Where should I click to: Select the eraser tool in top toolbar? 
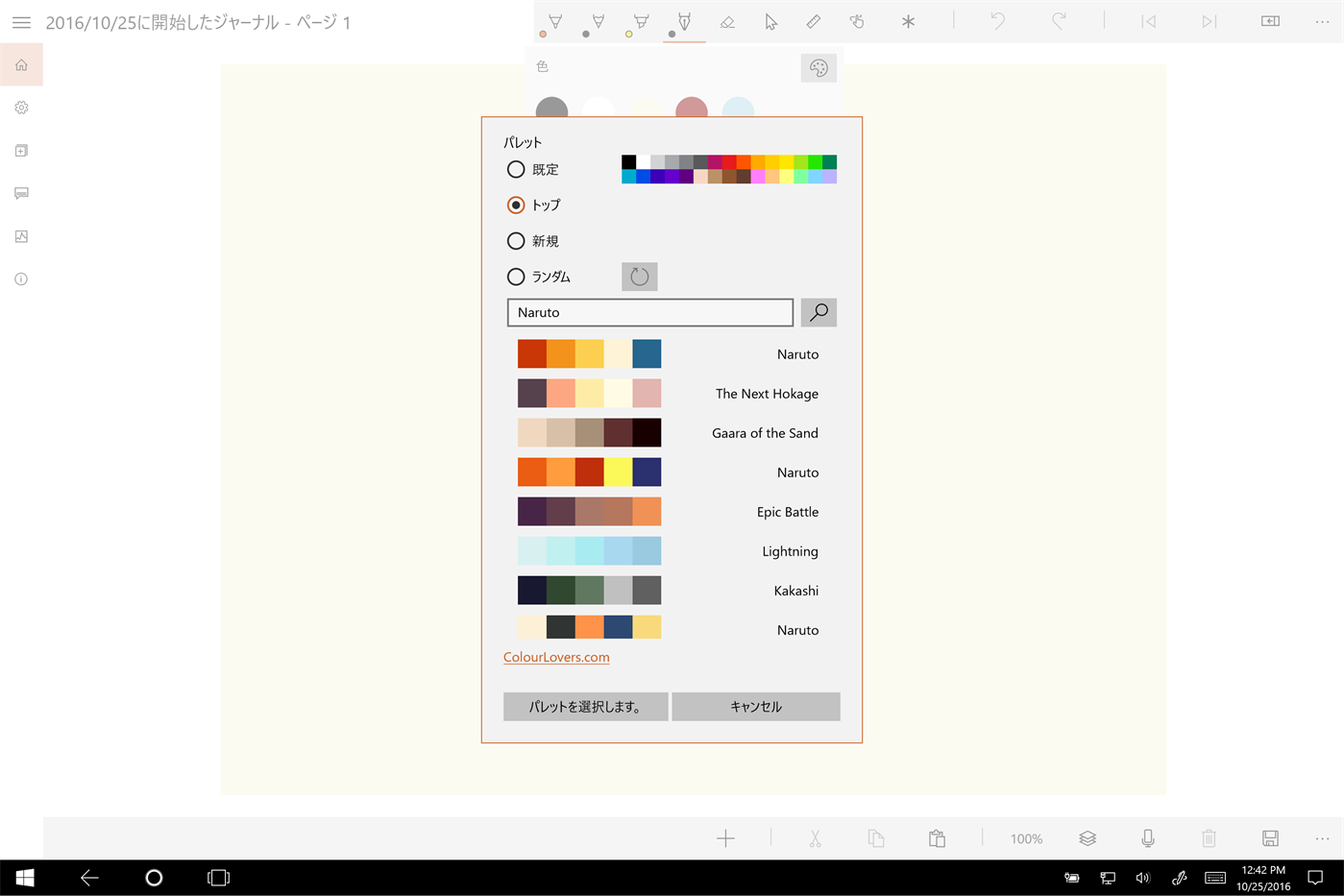tap(727, 21)
